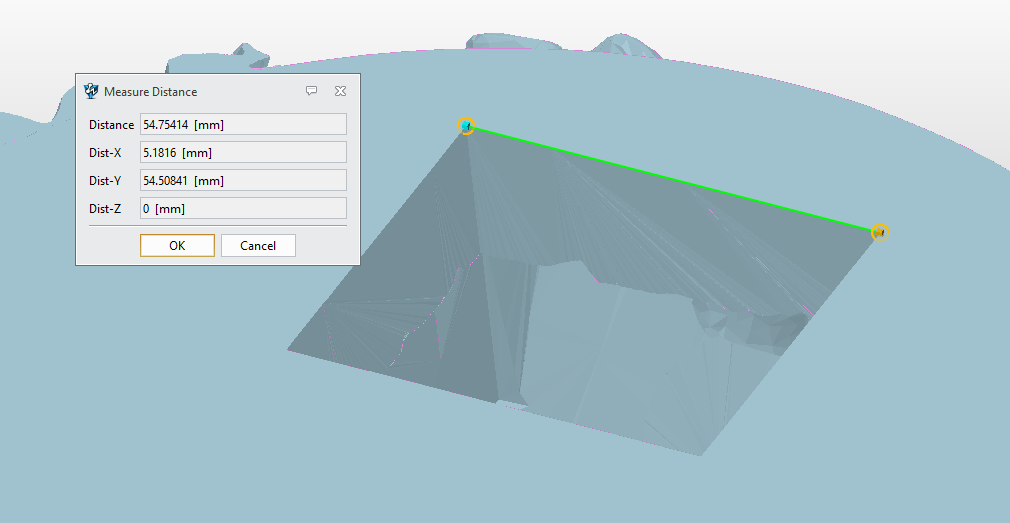Viewport: 1010px width, 523px height.
Task: Click the Distance value field
Action: tap(243, 125)
